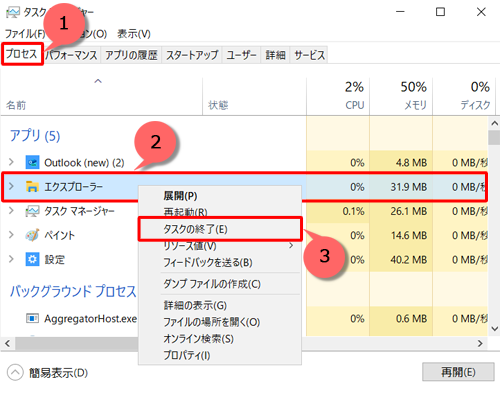500x393 pixels.
Task: Switch to the スタートアップ tab
Action: click(192, 55)
